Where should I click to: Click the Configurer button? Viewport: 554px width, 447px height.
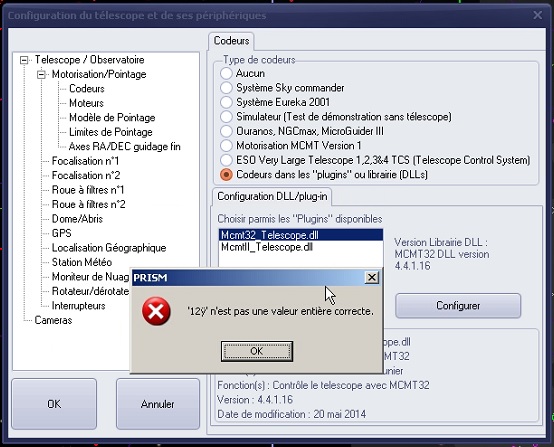click(458, 306)
